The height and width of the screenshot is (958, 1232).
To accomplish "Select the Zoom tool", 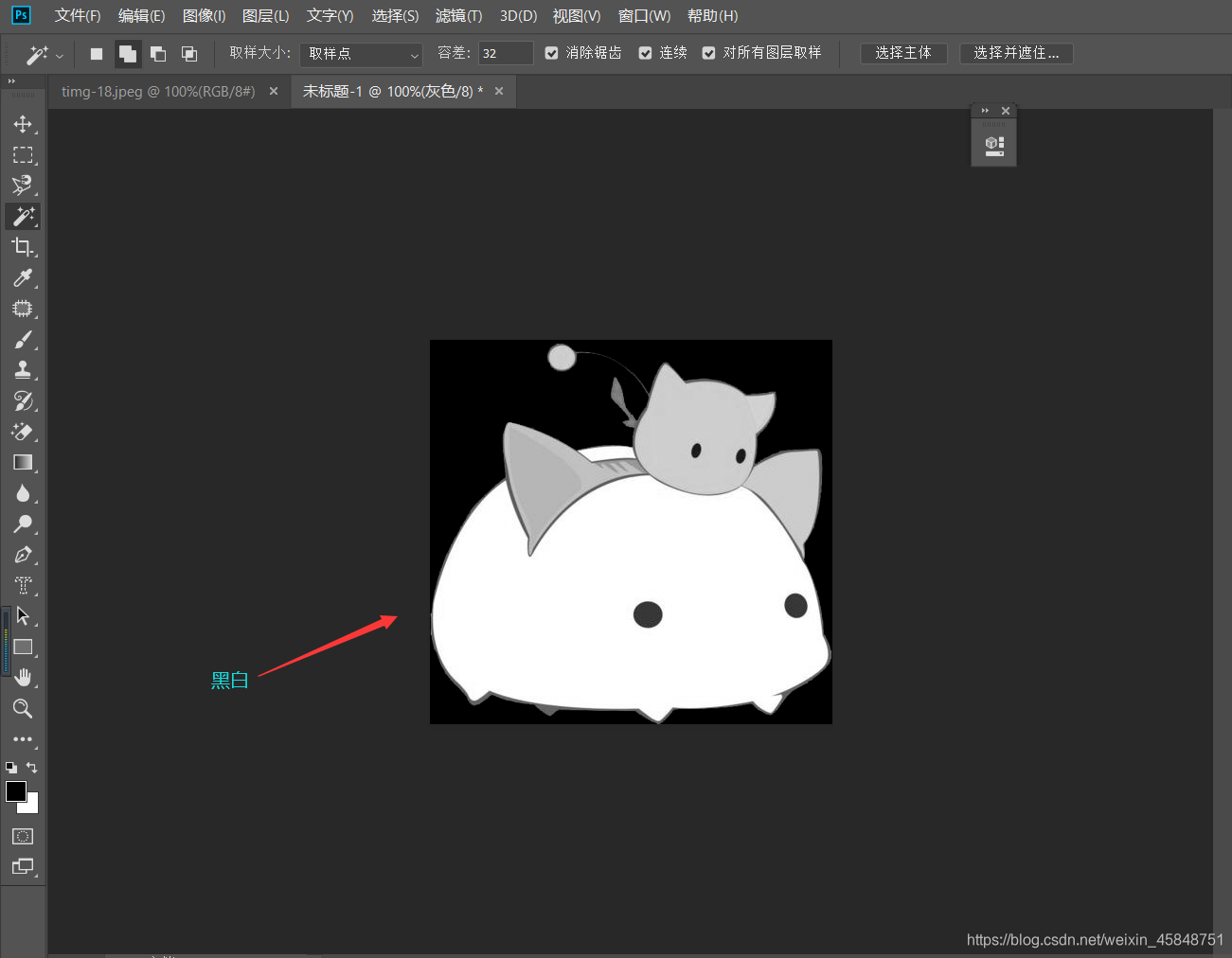I will tap(23, 708).
